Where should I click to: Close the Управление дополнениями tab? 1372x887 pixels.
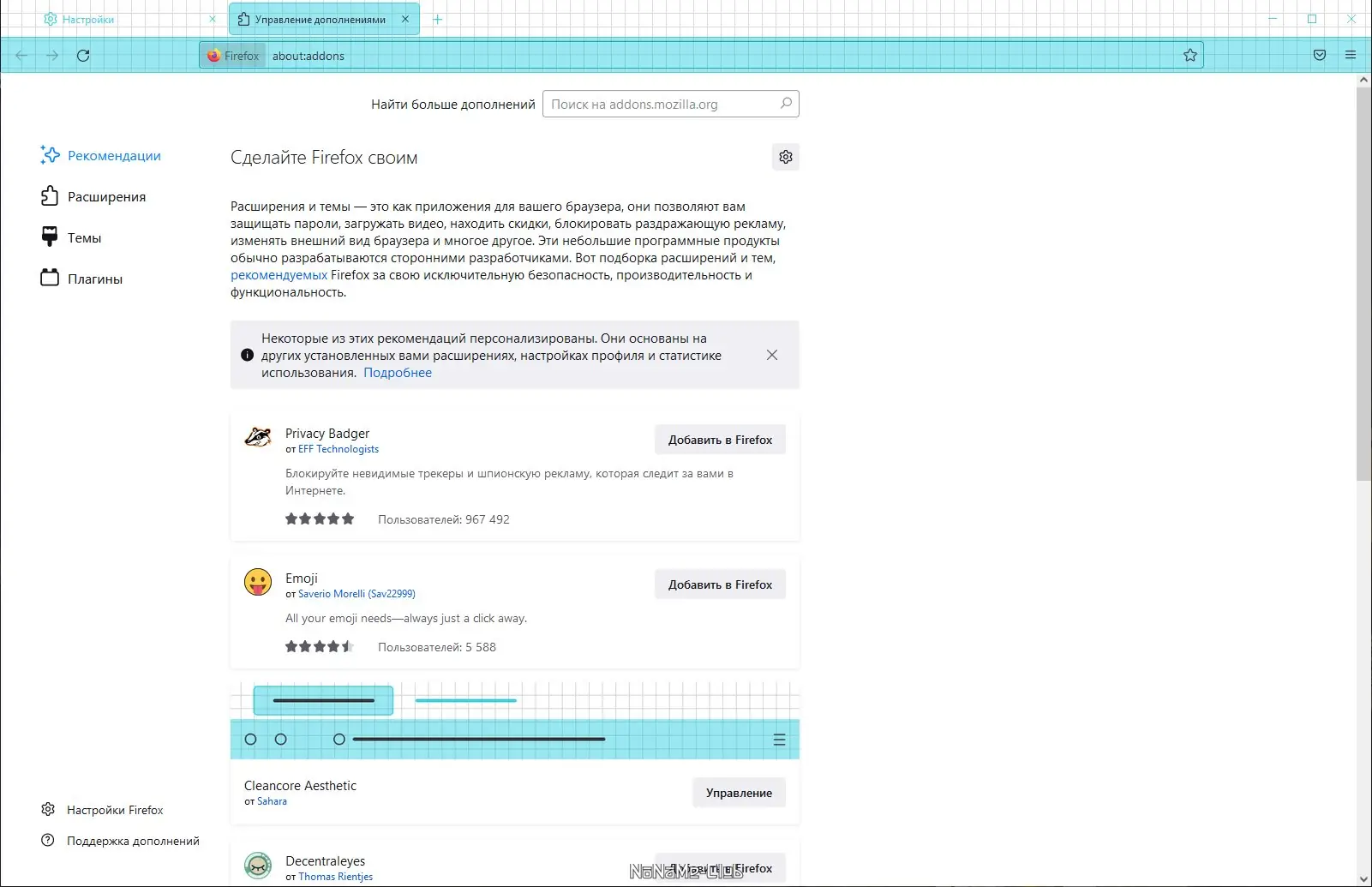pos(405,19)
